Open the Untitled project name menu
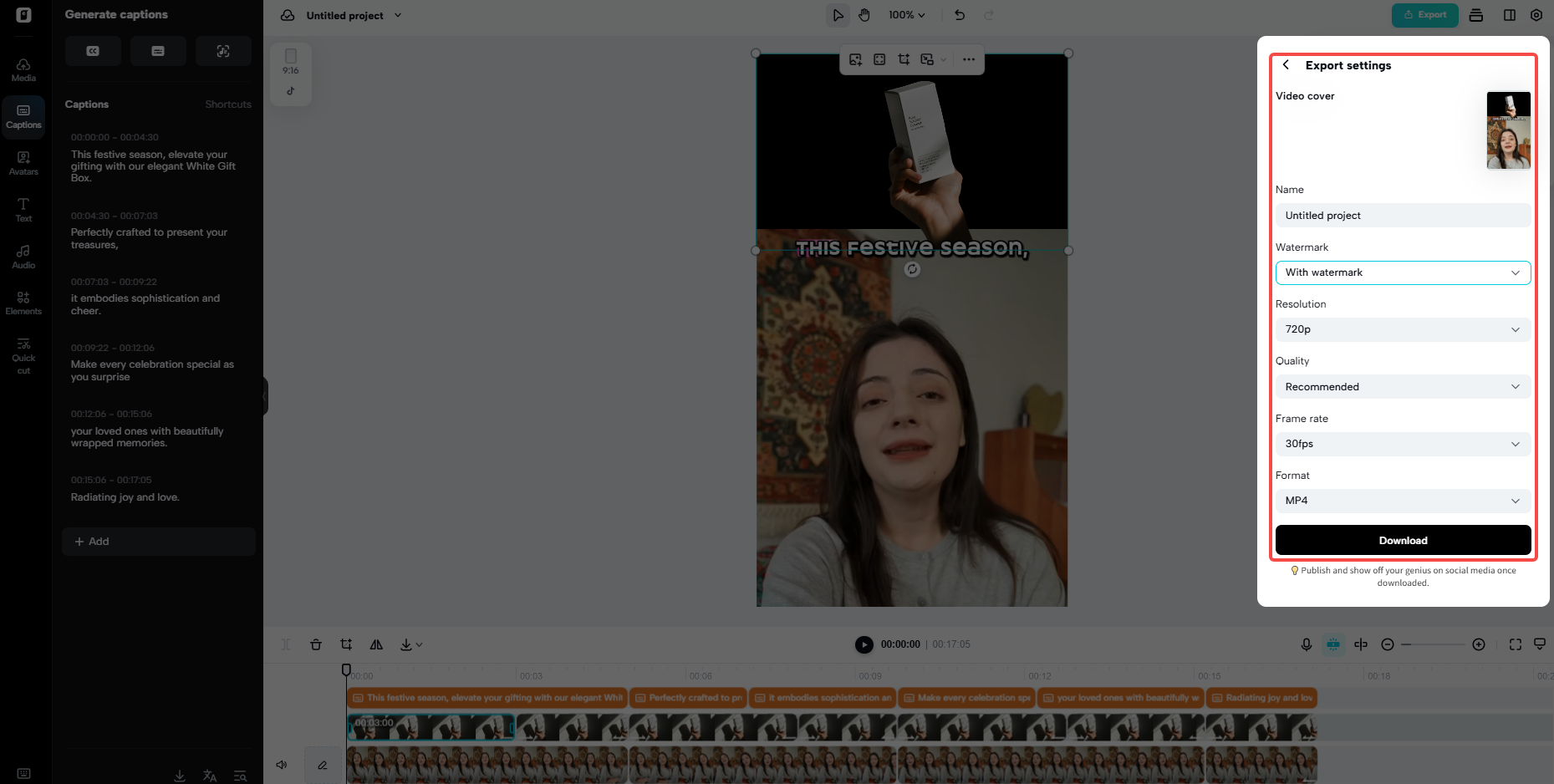This screenshot has width=1554, height=784. click(354, 15)
